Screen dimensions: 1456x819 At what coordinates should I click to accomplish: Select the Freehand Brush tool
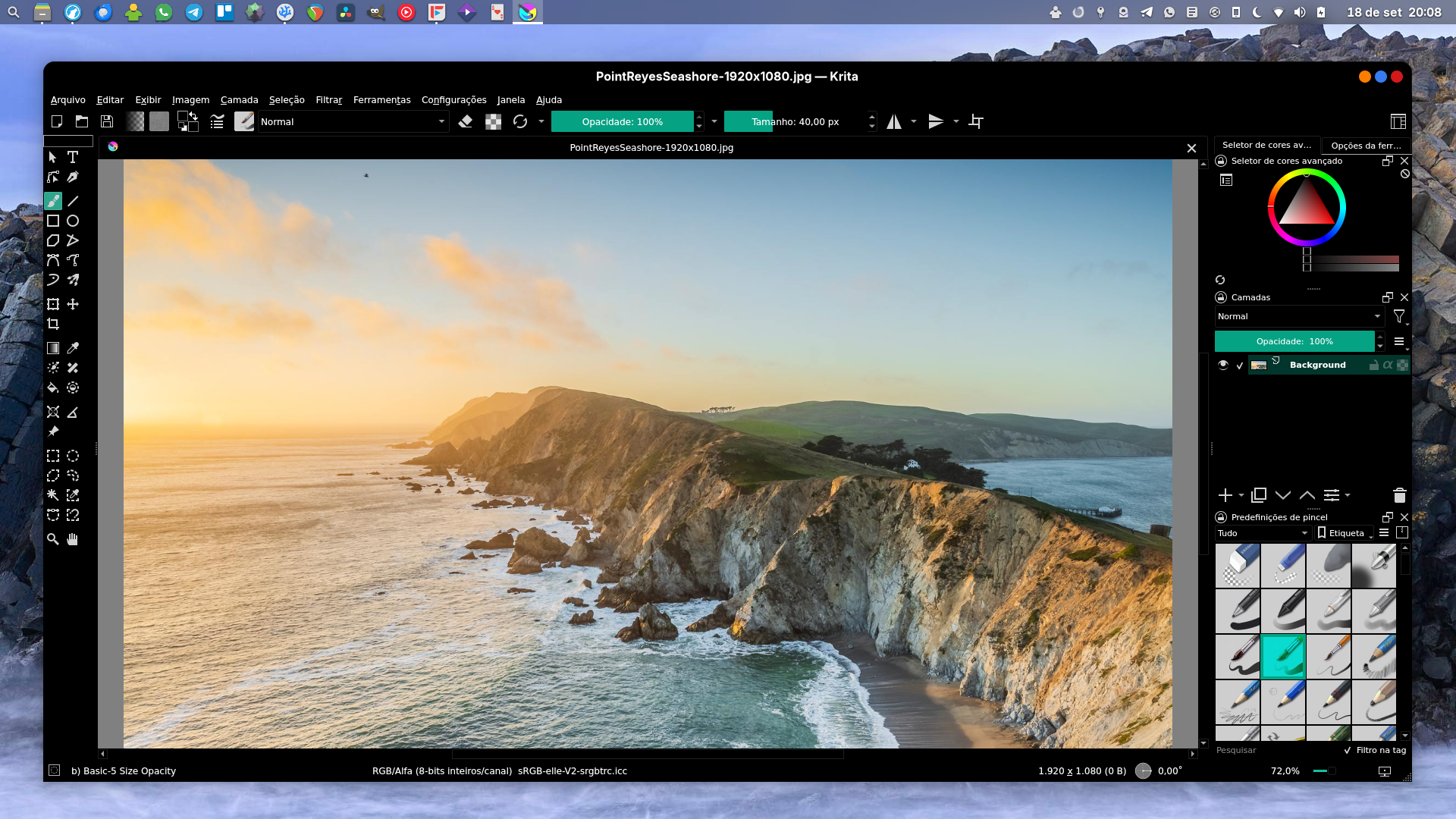coord(53,201)
